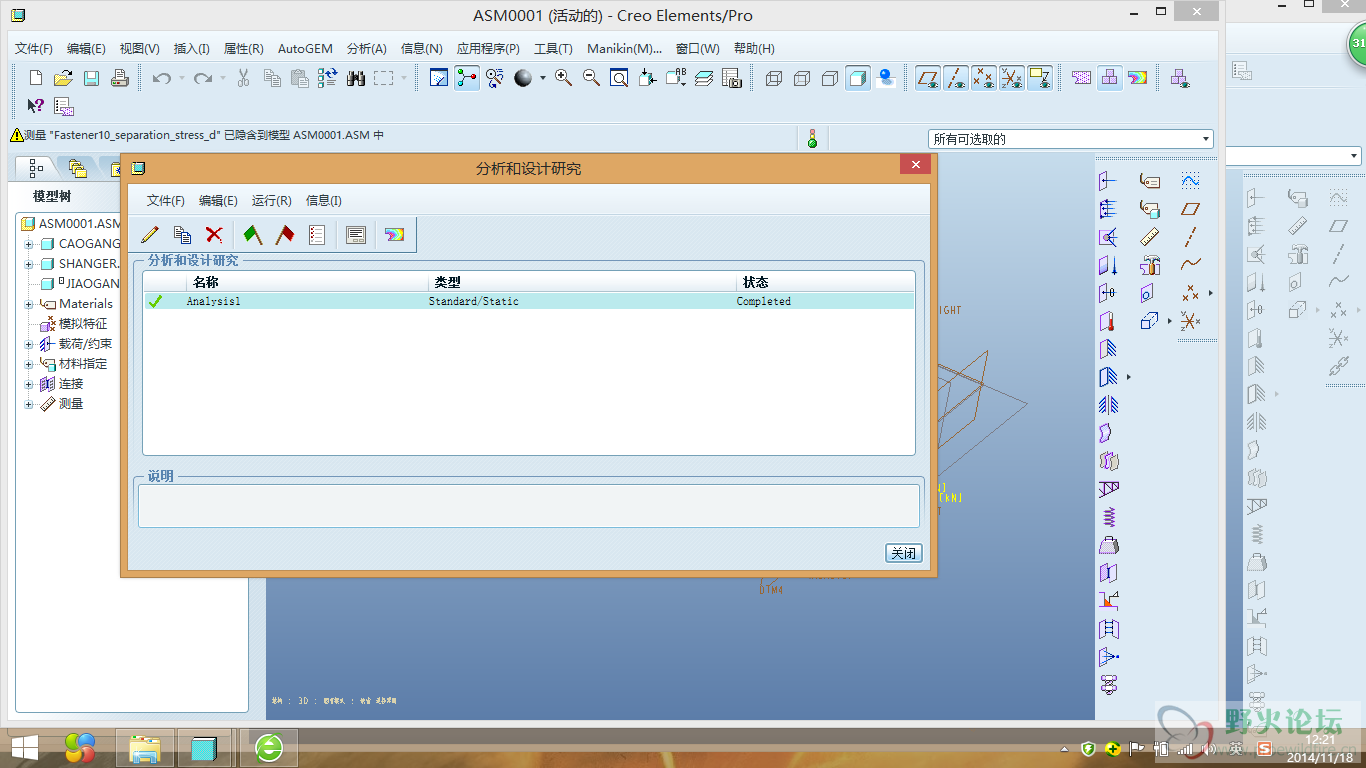Open the selection filter dropdown
Image resolution: width=1366 pixels, height=768 pixels.
1206,139
